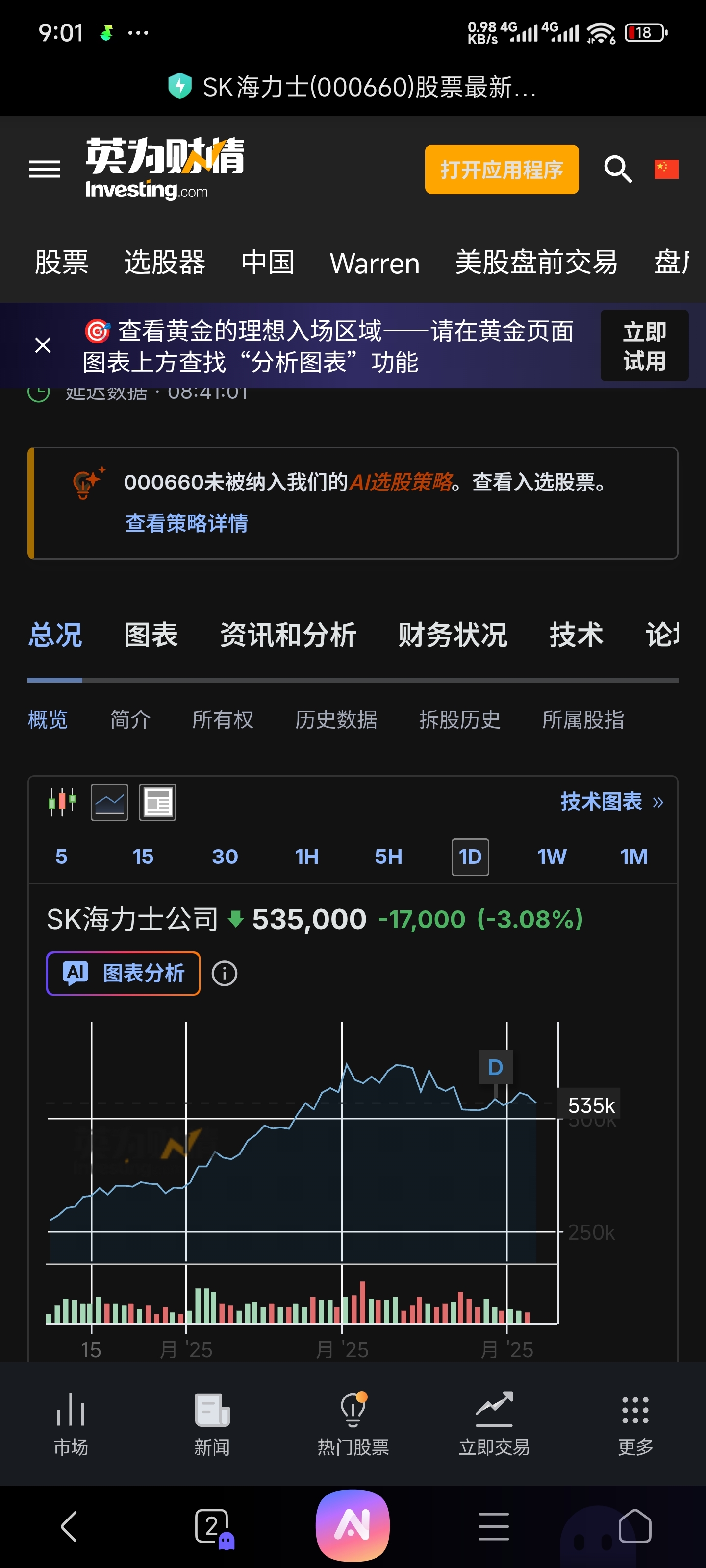Open the search magnifier
Image resolution: width=706 pixels, height=1568 pixels.
[618, 169]
